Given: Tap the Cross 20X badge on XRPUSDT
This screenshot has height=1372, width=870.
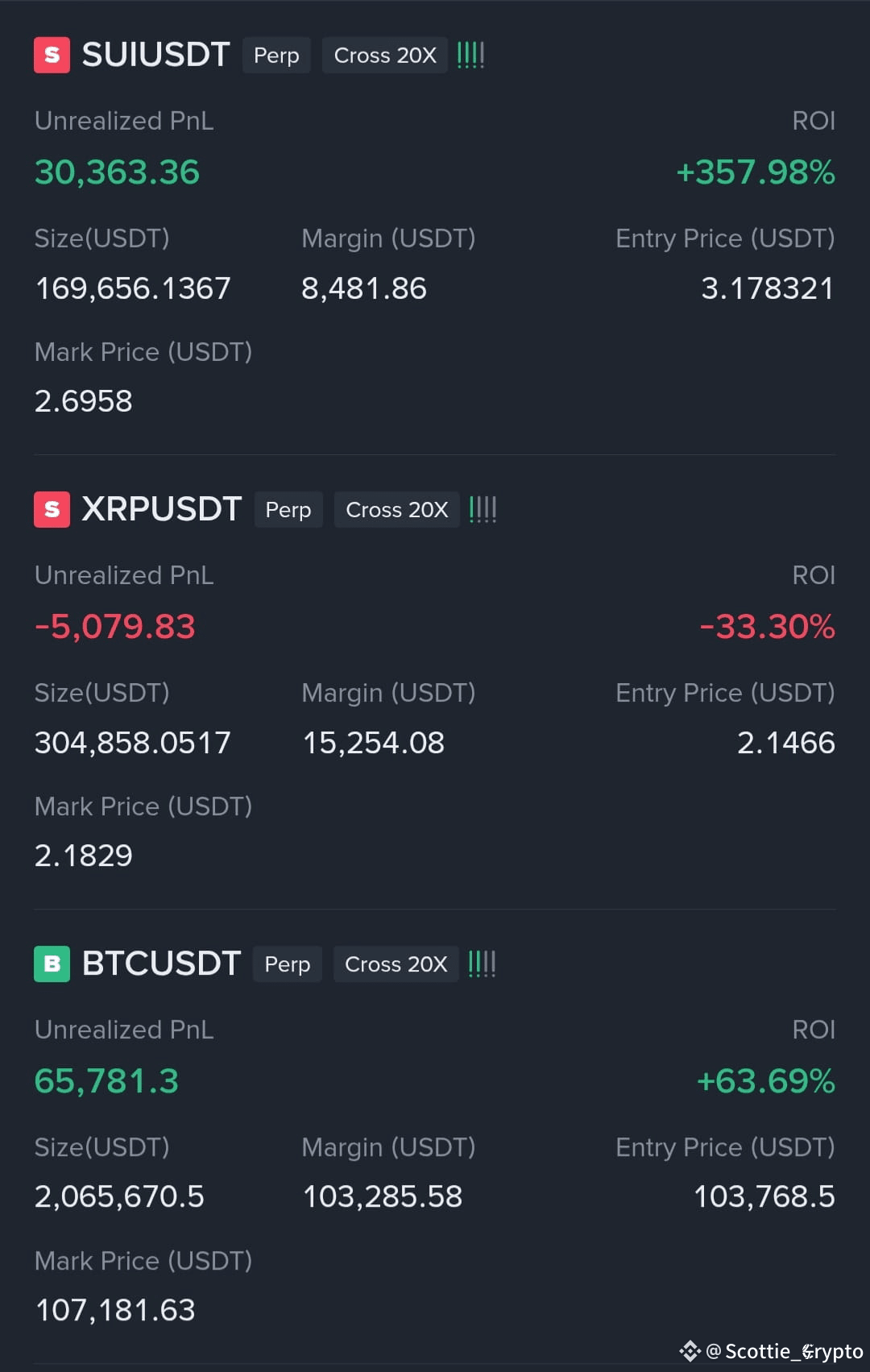Looking at the screenshot, I should pos(397,509).
